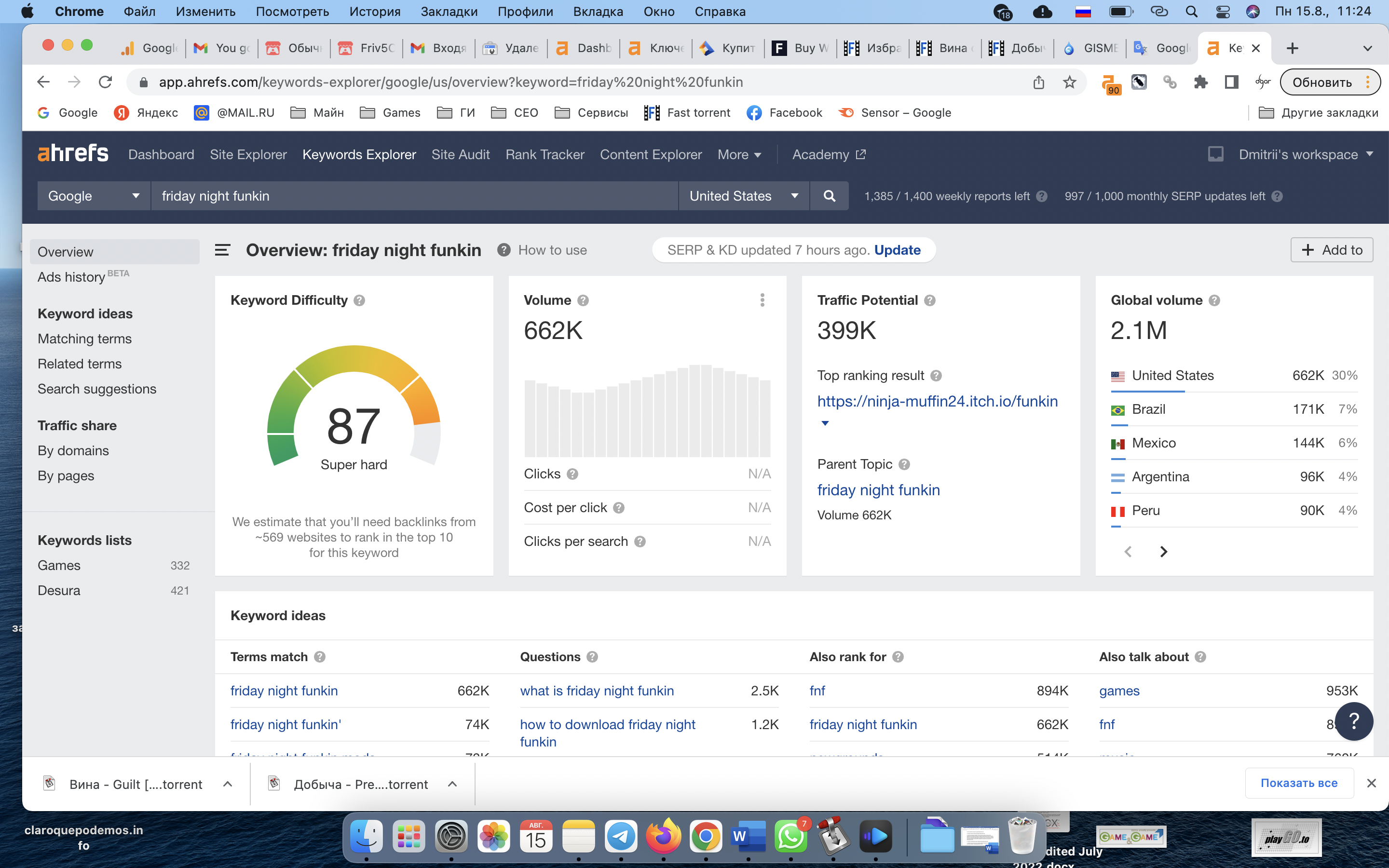Click the Content Explorer icon in top nav
Viewport: 1389px width, 868px height.
click(x=651, y=155)
